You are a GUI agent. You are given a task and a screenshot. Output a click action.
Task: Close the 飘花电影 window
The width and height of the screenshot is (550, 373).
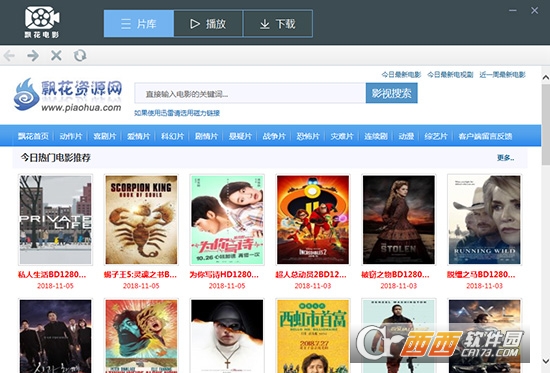coord(534,11)
